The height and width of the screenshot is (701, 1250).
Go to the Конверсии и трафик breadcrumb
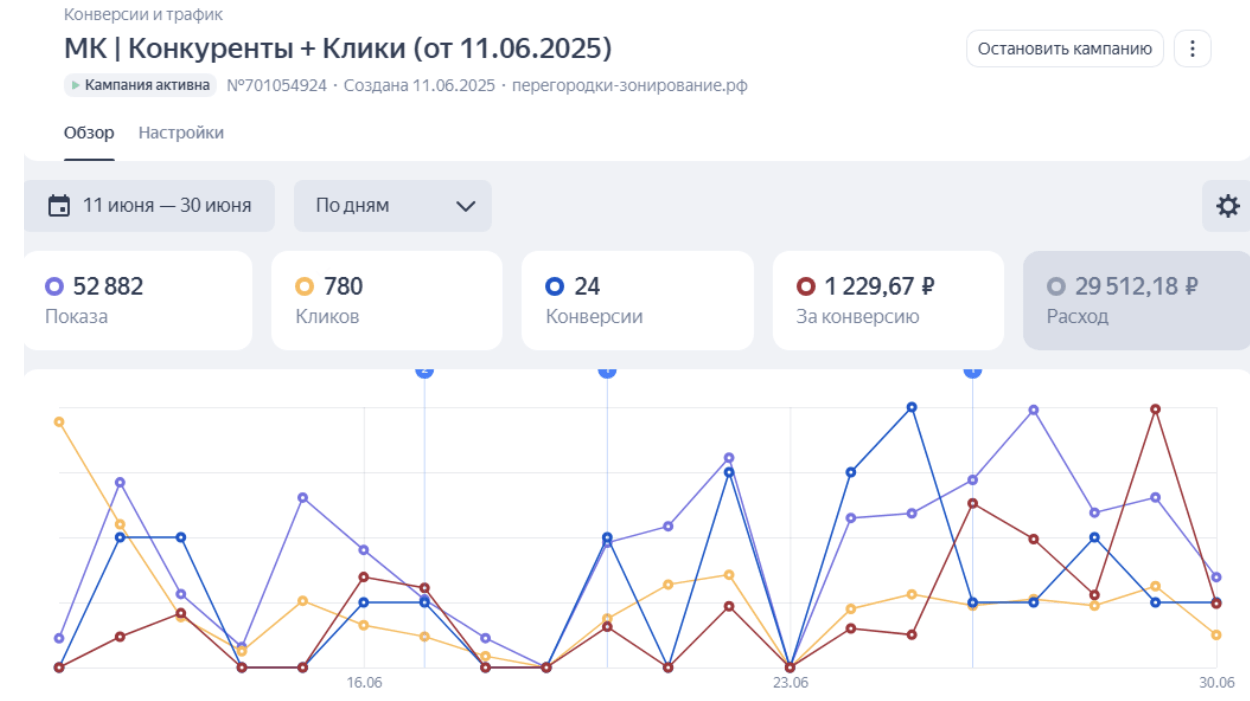[143, 15]
